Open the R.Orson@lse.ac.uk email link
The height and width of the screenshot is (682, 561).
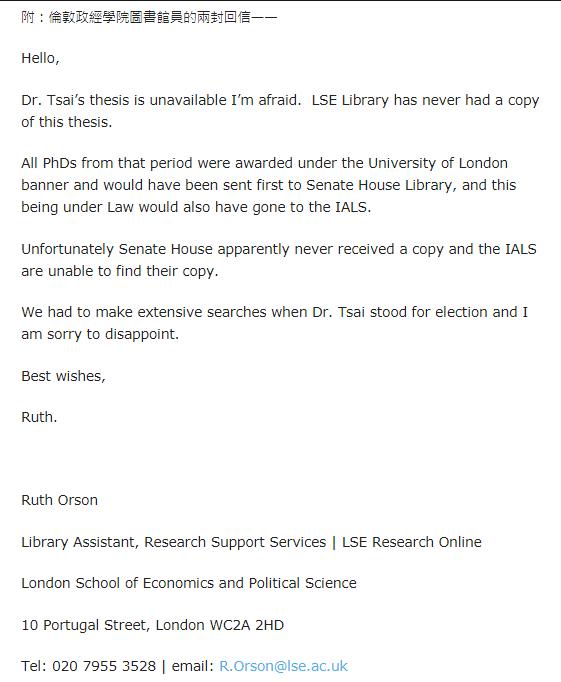[283, 666]
